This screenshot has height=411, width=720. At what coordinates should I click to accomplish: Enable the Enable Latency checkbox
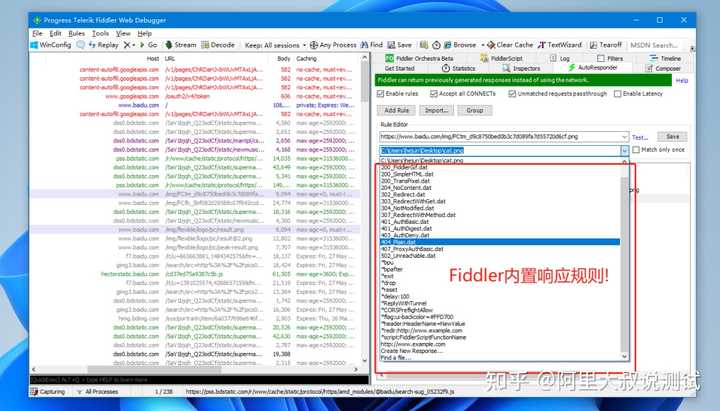pos(618,94)
